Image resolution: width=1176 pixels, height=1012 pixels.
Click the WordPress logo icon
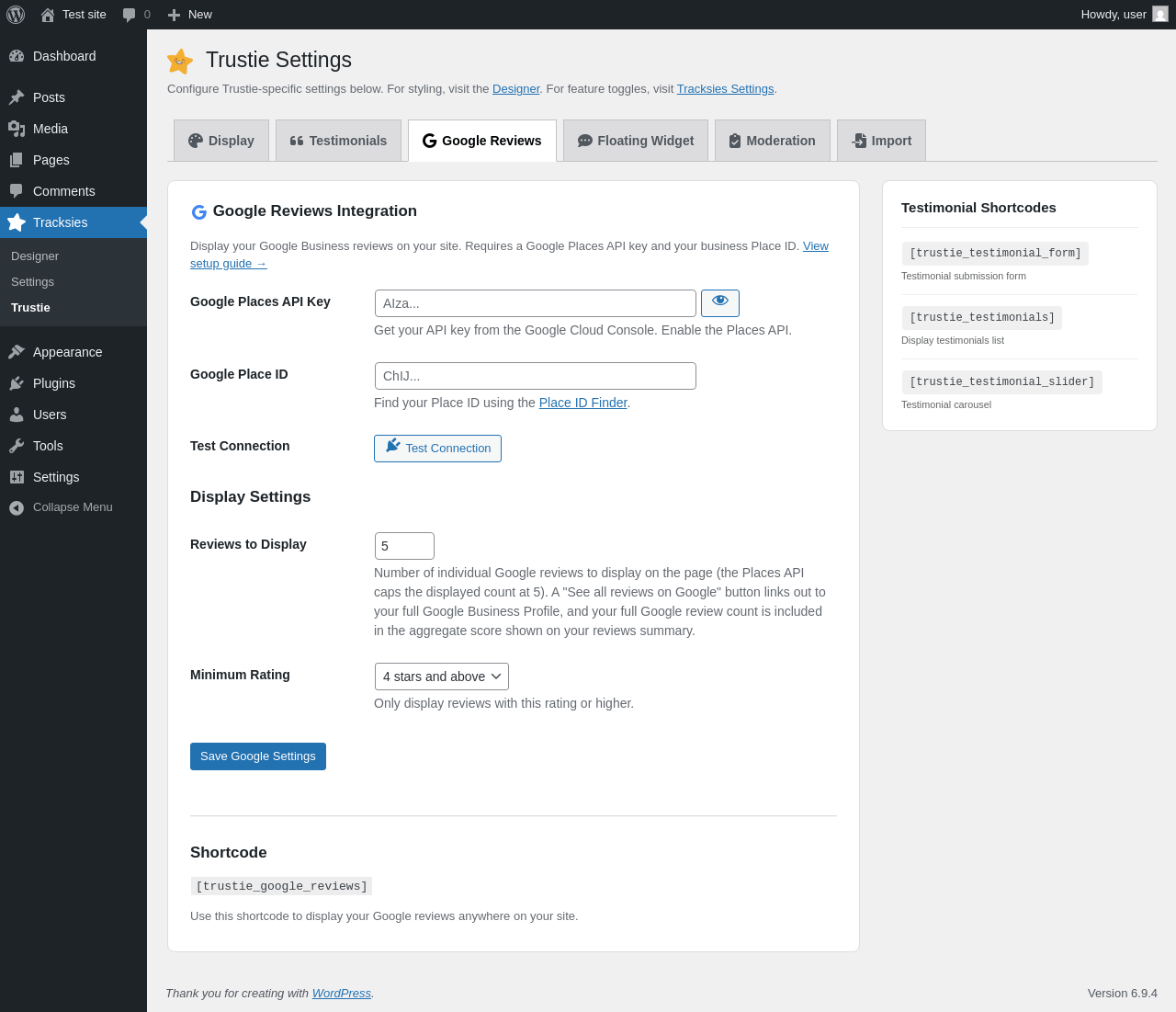(x=16, y=15)
